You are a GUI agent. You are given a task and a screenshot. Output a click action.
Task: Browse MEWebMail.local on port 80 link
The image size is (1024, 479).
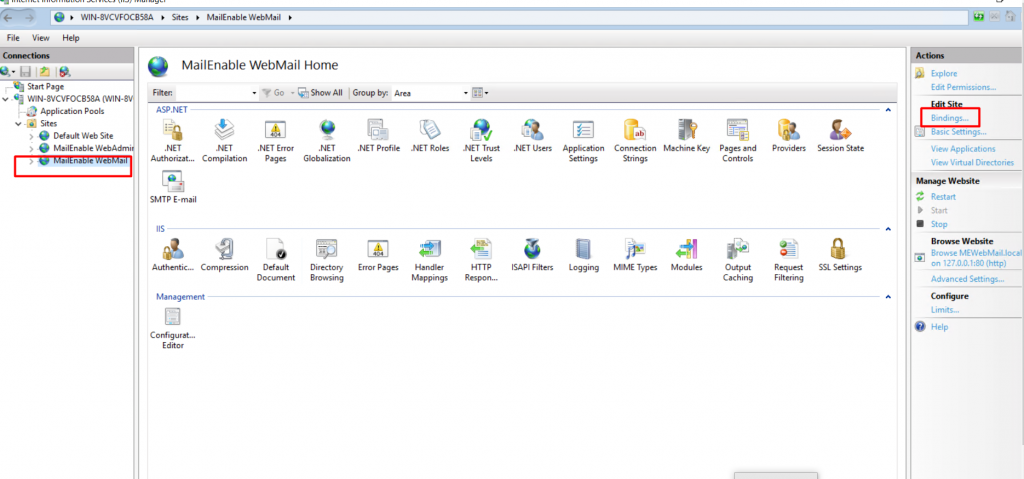(x=976, y=257)
